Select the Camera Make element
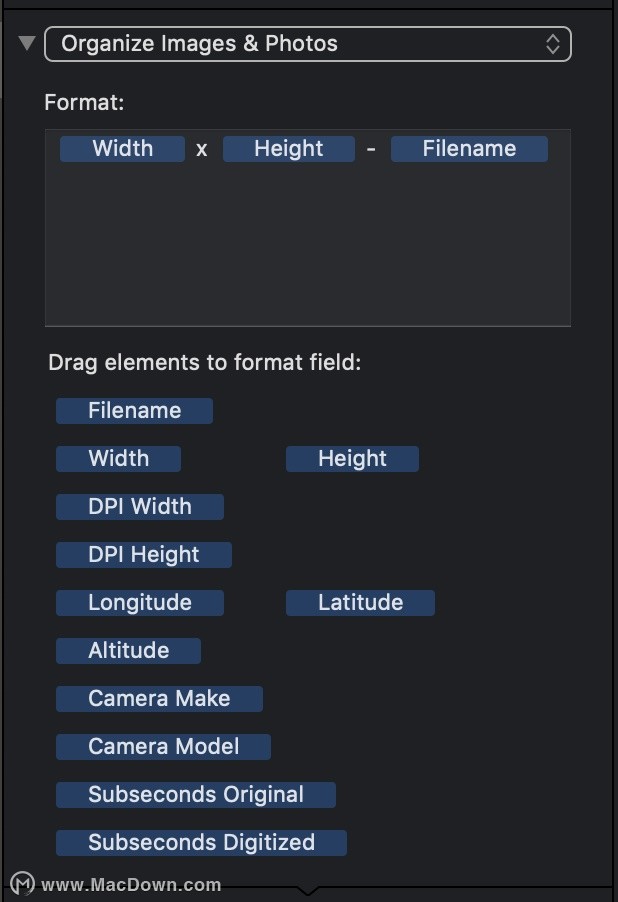This screenshot has height=902, width=618. pos(159,699)
